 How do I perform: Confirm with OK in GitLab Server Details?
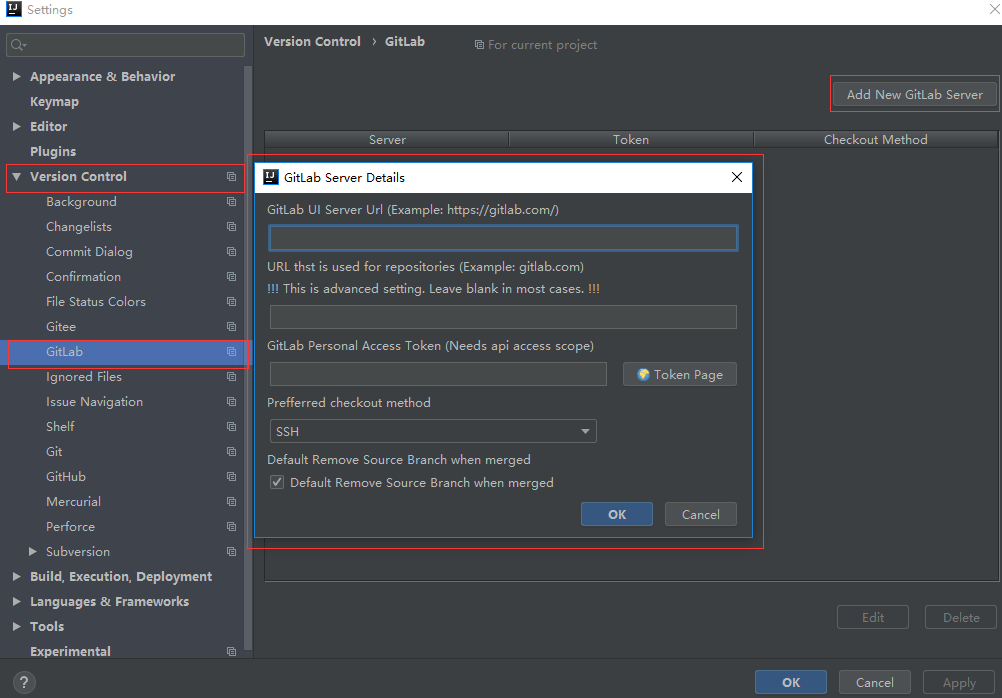click(x=617, y=515)
